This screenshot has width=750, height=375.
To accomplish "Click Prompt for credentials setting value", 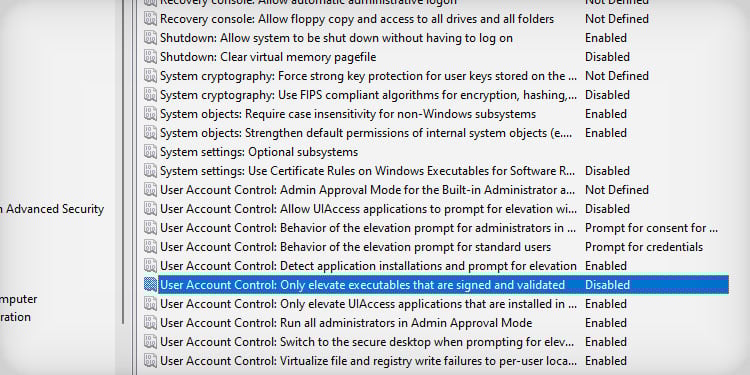I will pos(644,247).
